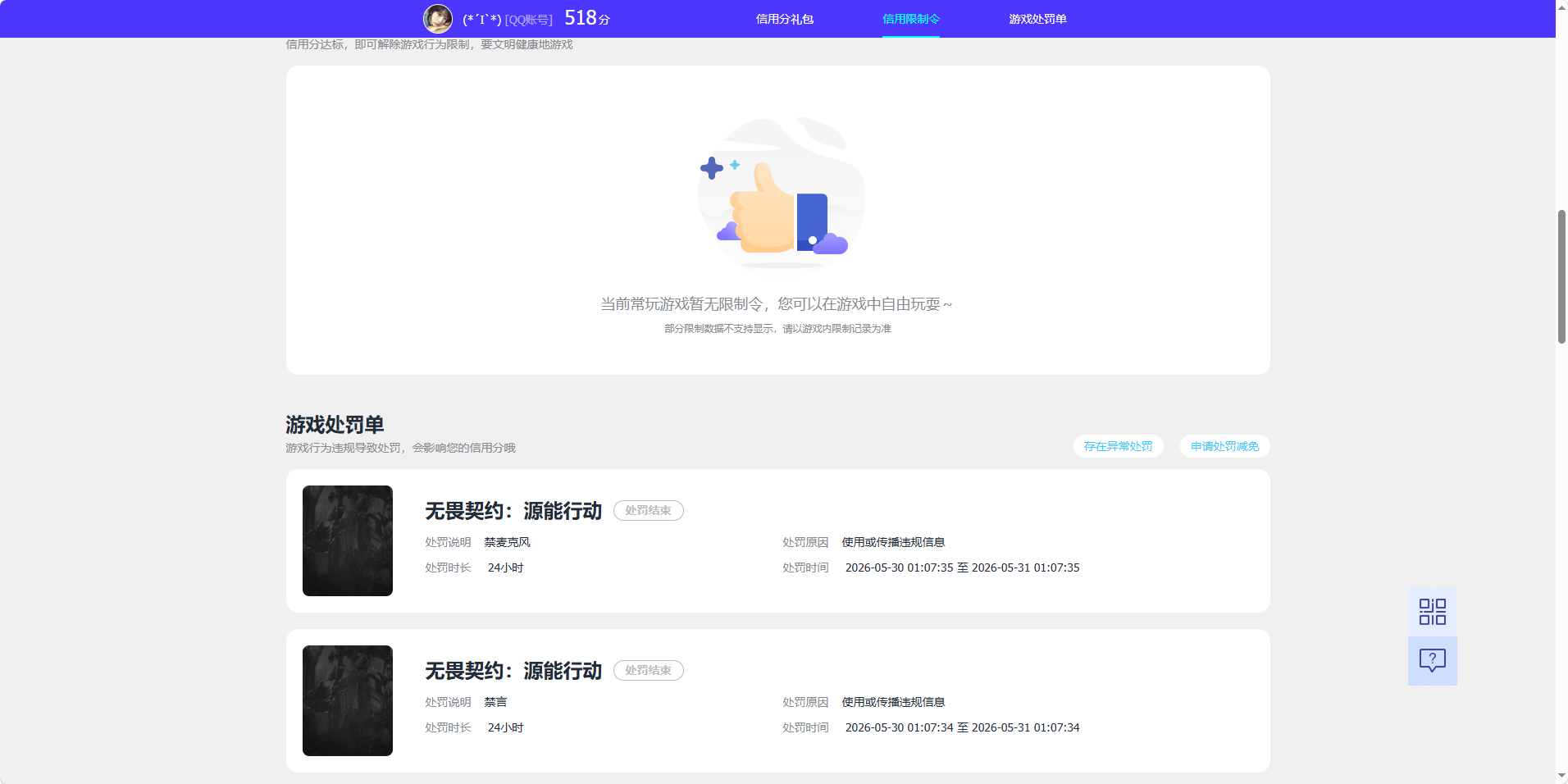
Task: Click the 游戏处罚单 section heading
Action: pos(335,425)
